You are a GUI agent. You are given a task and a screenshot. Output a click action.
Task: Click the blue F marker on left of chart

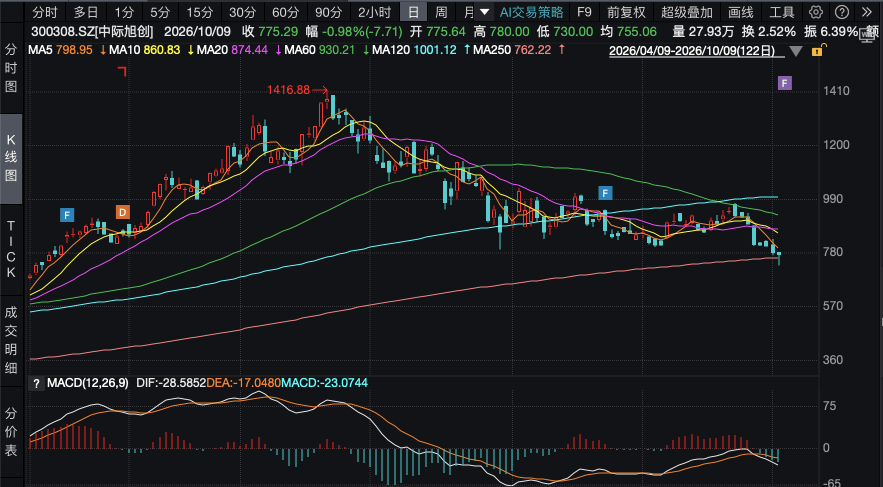(x=66, y=215)
